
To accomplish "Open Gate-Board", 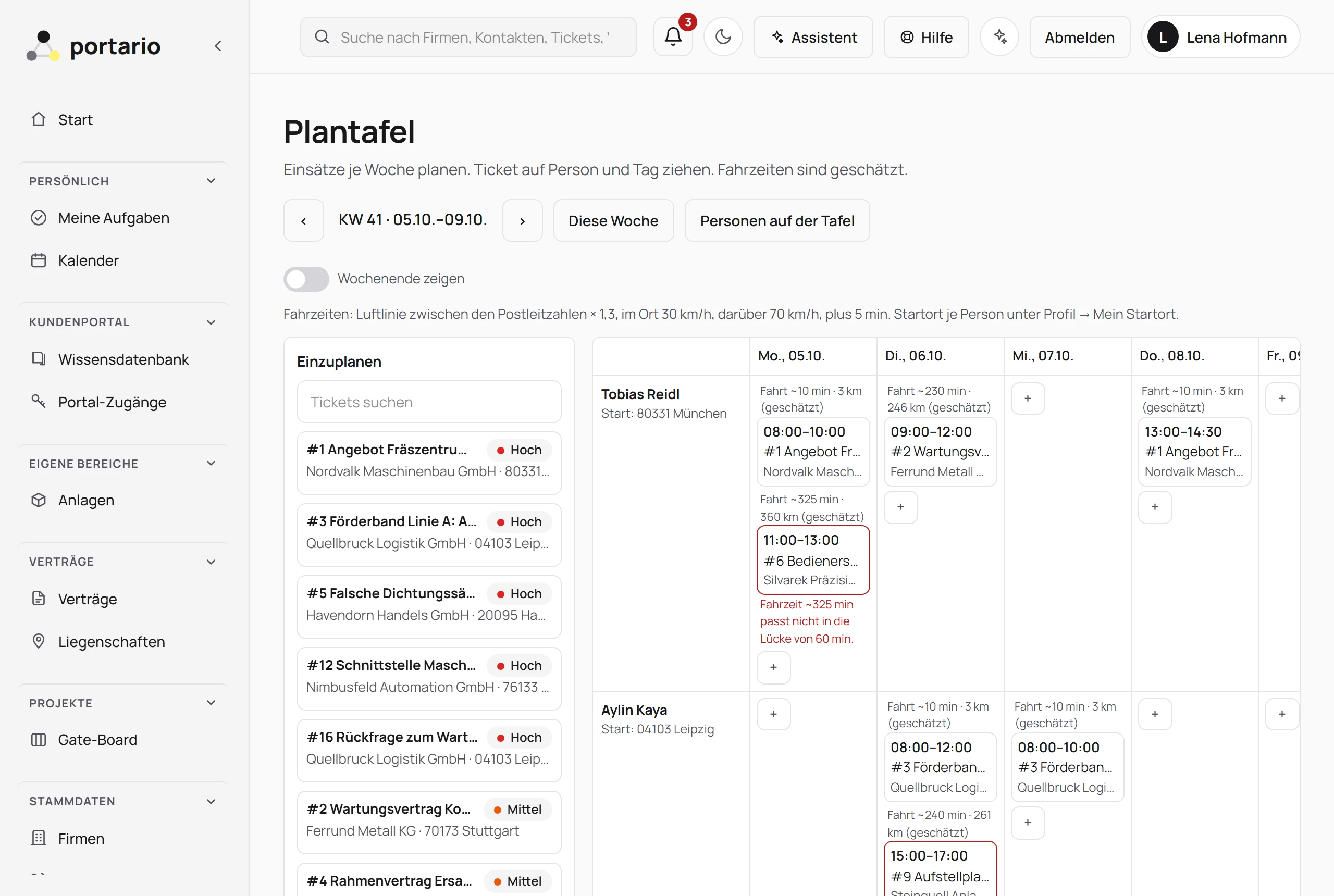I will point(124,739).
